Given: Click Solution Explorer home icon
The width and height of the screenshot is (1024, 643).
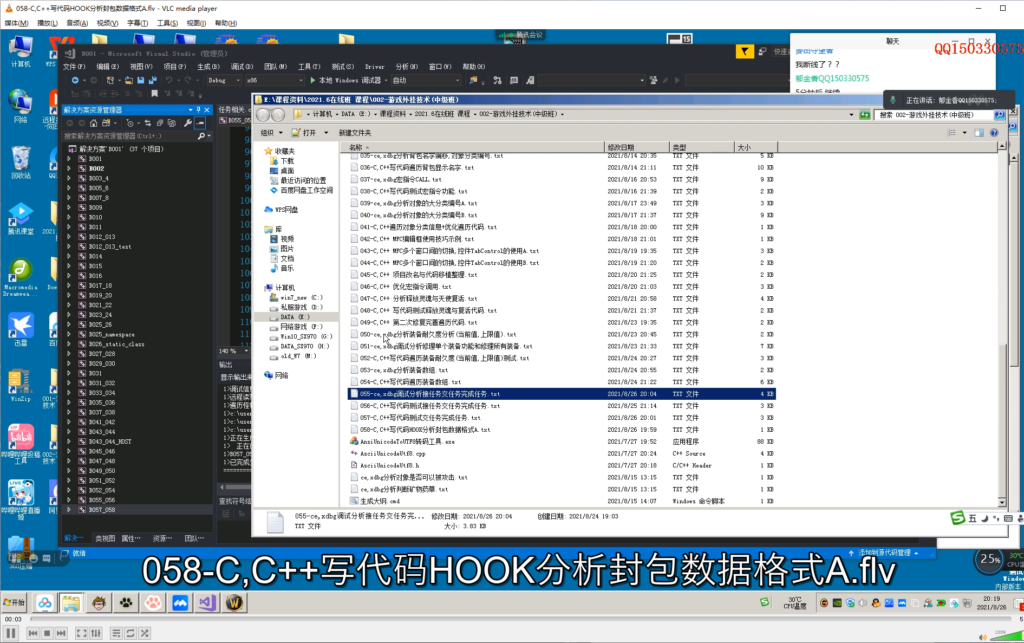Looking at the screenshot, I should coord(93,123).
